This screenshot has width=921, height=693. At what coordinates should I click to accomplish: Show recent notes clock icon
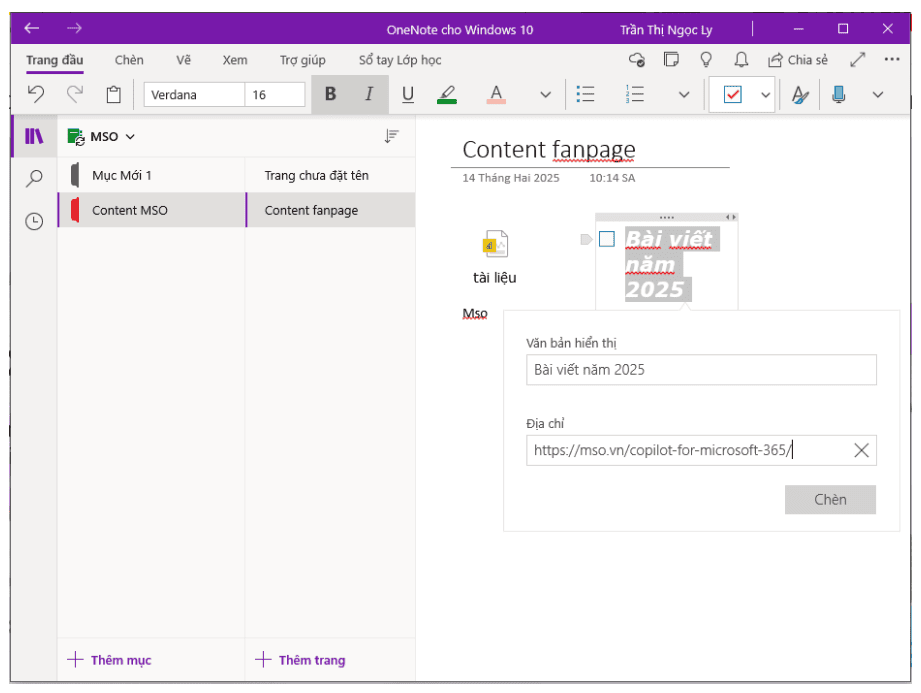coord(34,221)
